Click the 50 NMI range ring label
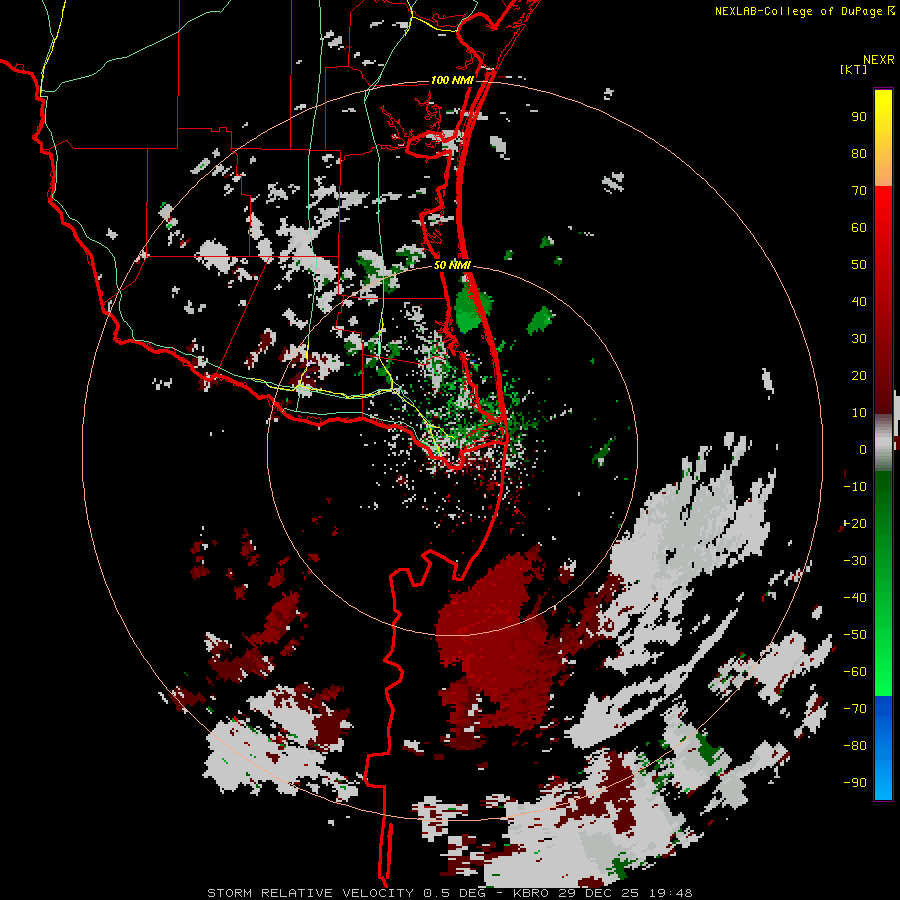Screen dimensions: 900x900 click(x=452, y=265)
